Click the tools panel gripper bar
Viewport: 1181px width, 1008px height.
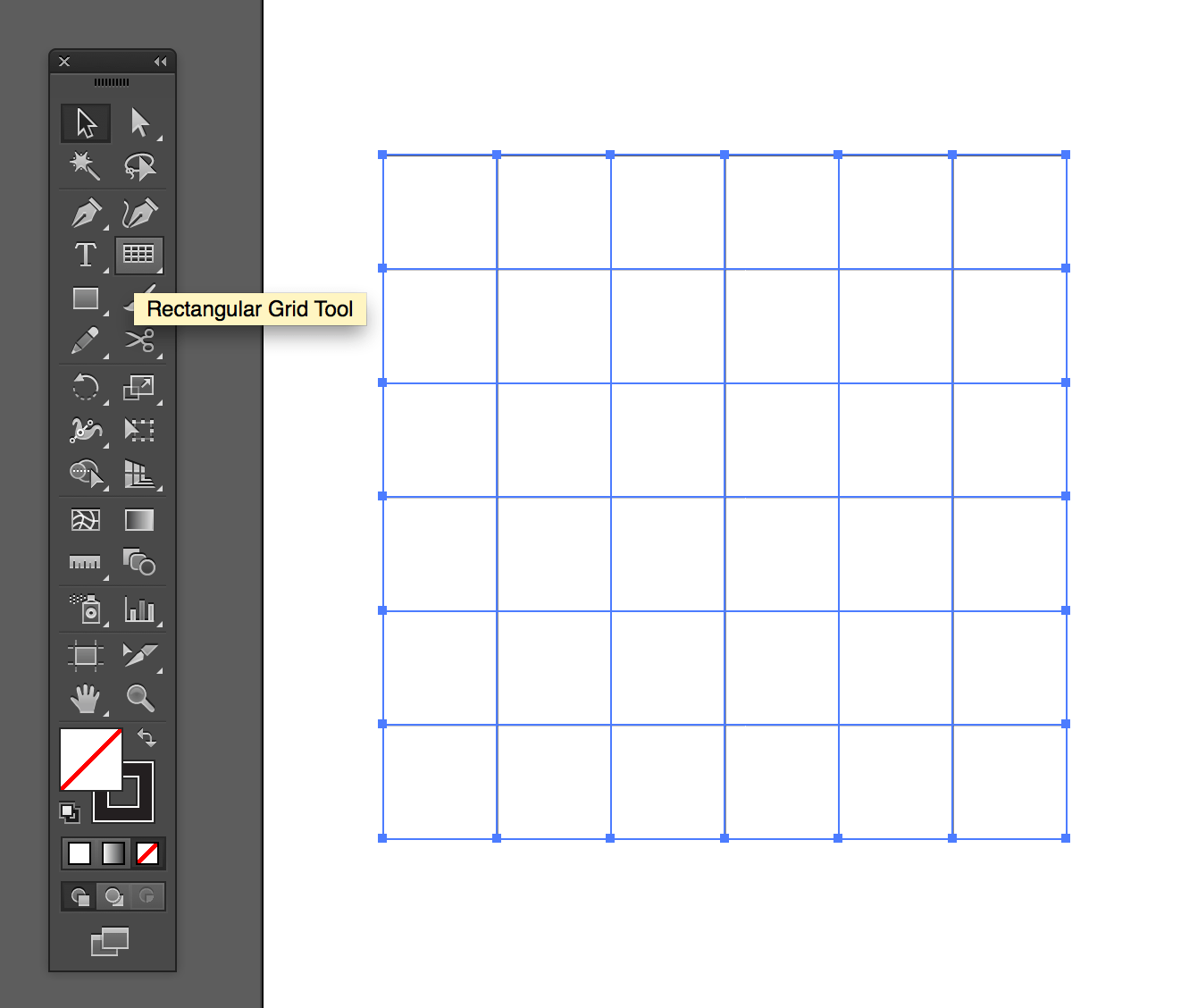click(112, 82)
